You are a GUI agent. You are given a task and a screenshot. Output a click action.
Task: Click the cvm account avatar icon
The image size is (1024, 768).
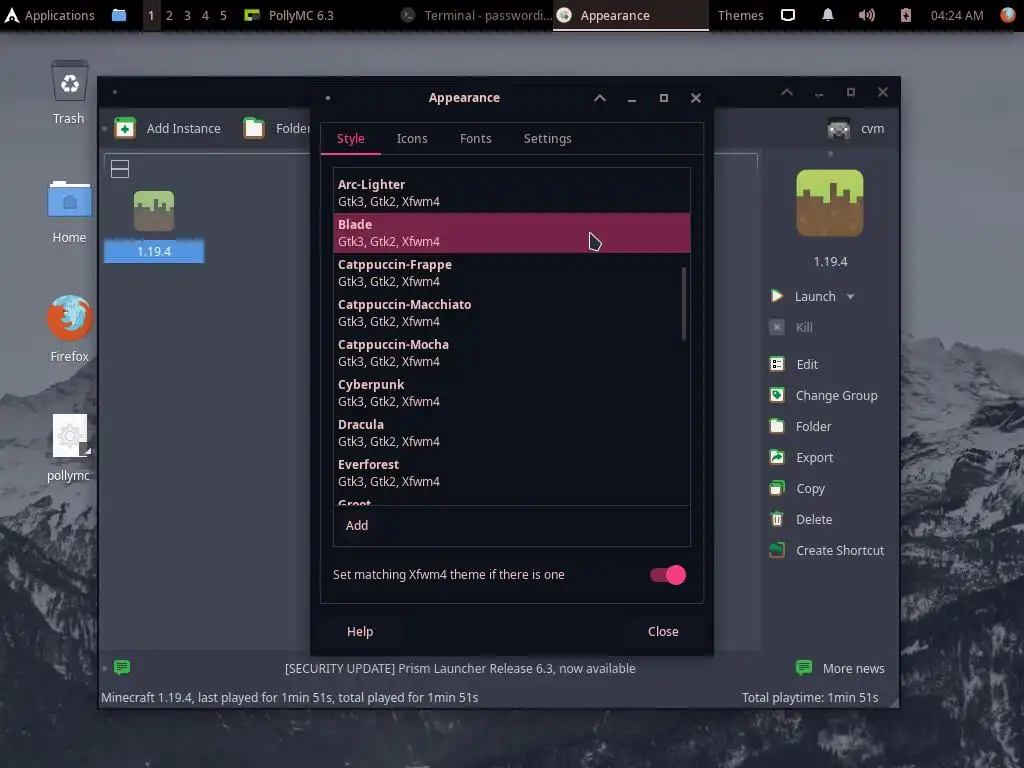pyautogui.click(x=839, y=129)
